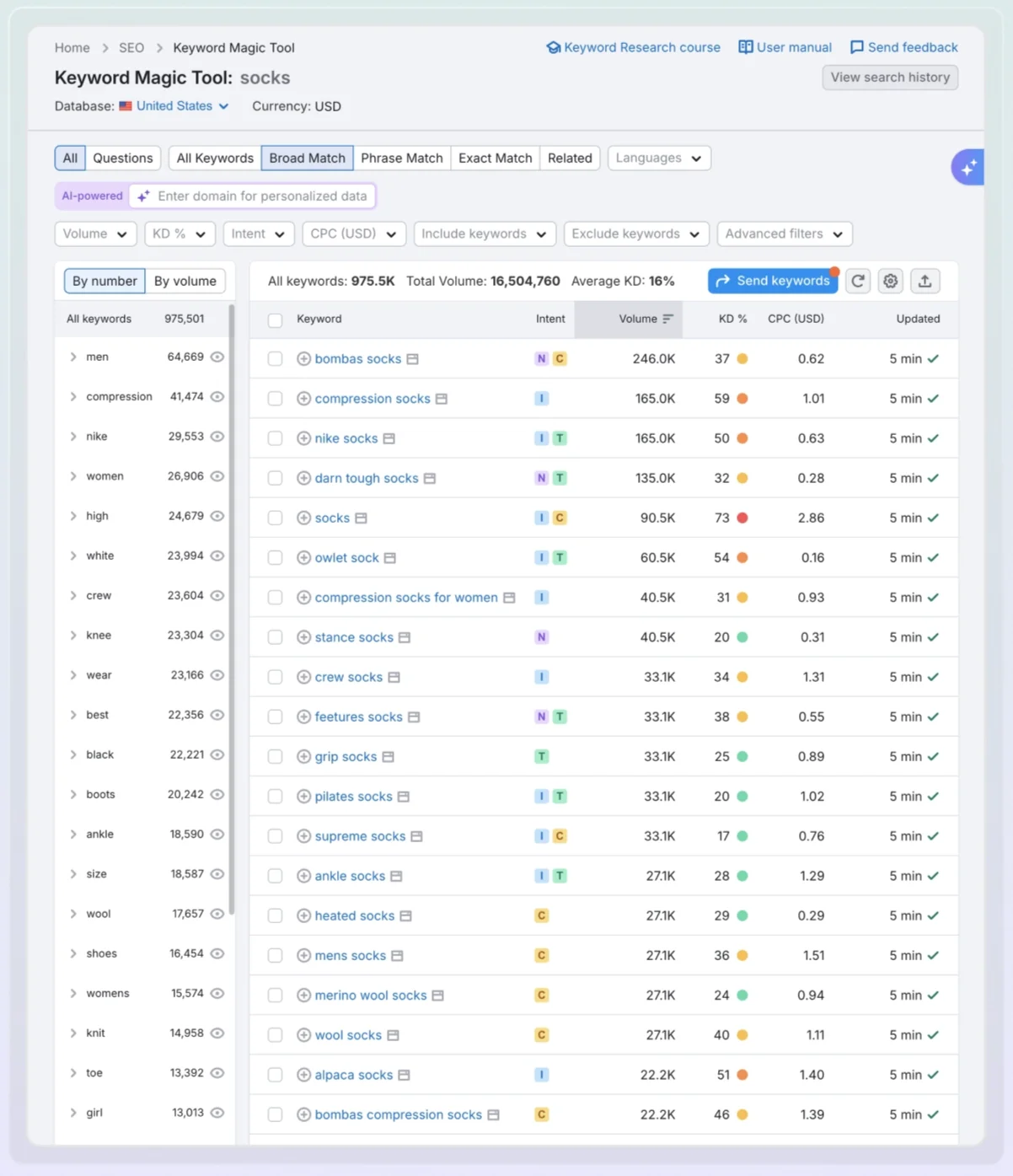
Task: Click the Send feedback chat icon
Action: click(x=857, y=48)
